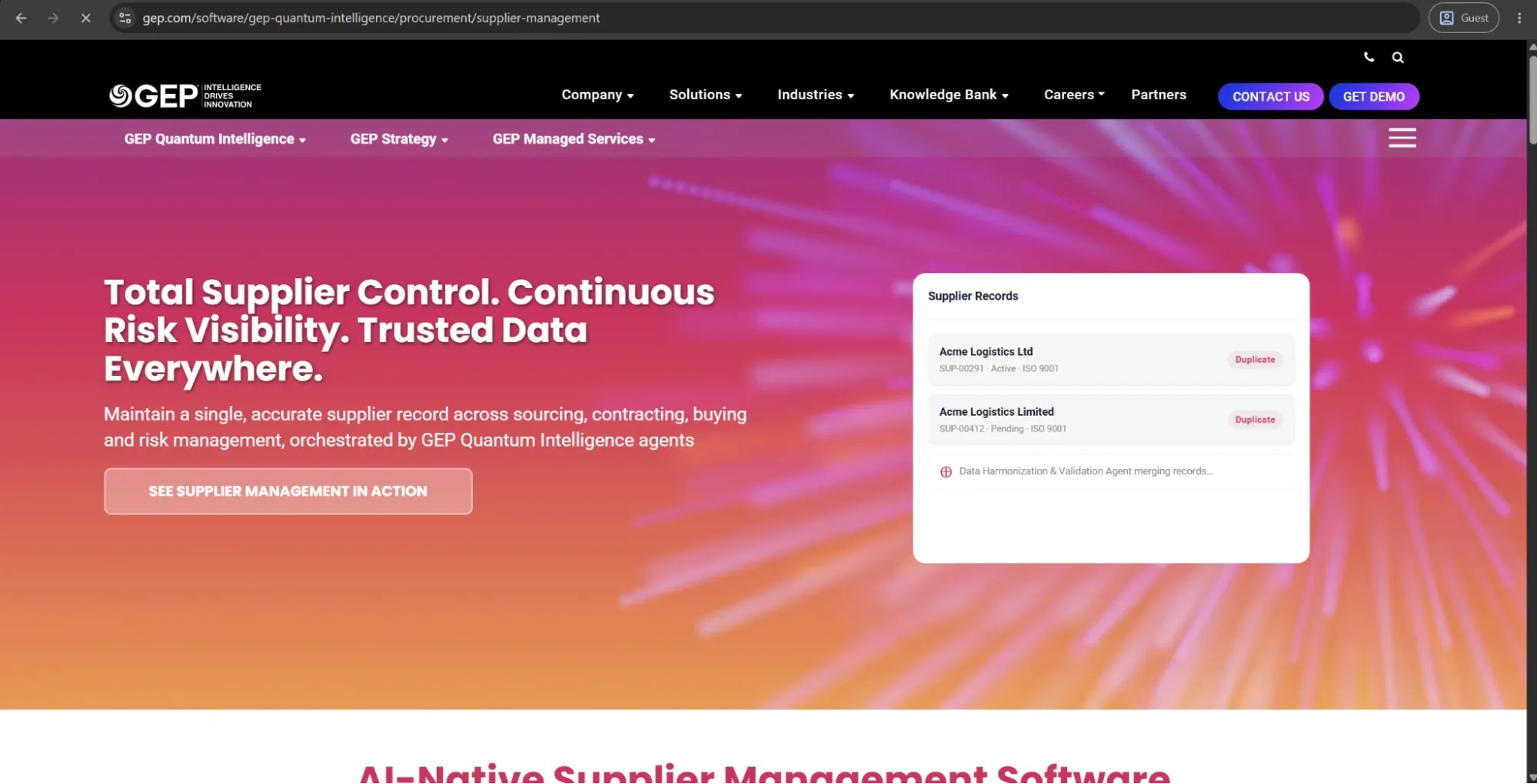Expand the Careers dropdown menu

(x=1074, y=95)
